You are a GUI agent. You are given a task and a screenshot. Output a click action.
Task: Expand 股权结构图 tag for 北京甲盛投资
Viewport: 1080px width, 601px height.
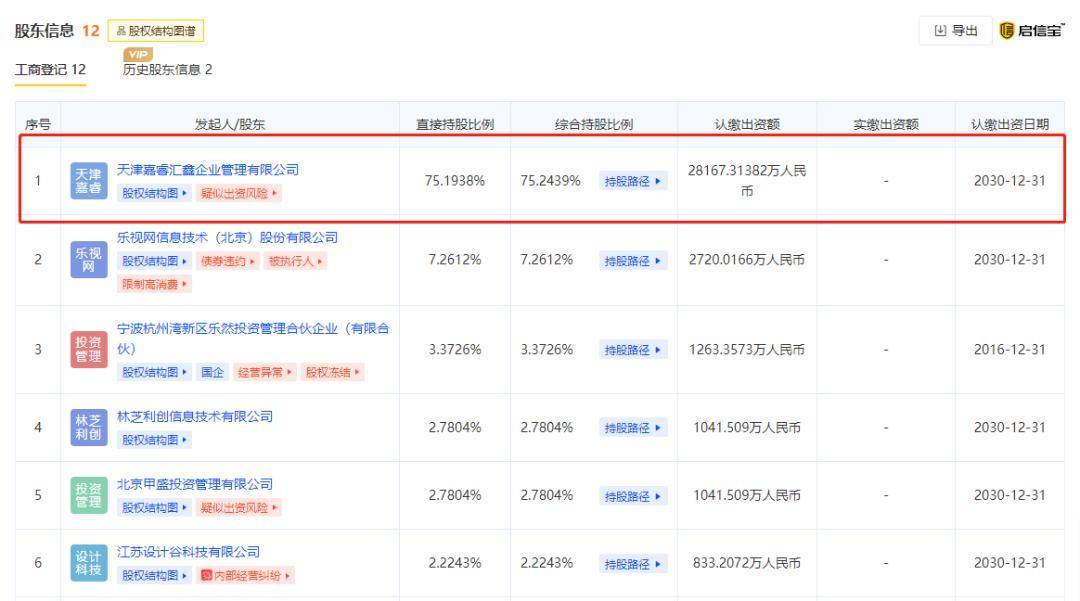point(154,508)
